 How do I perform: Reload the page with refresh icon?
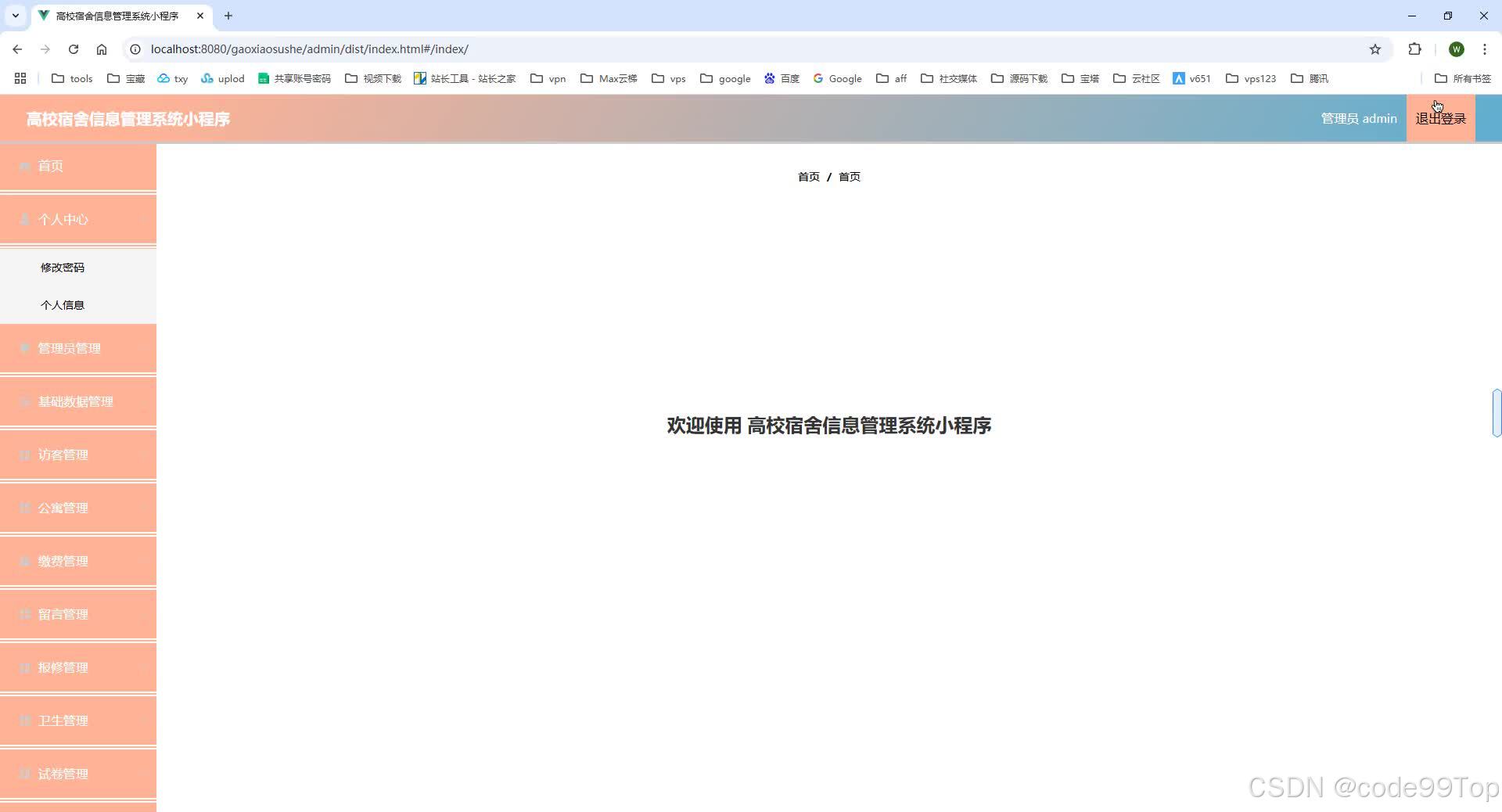click(74, 49)
